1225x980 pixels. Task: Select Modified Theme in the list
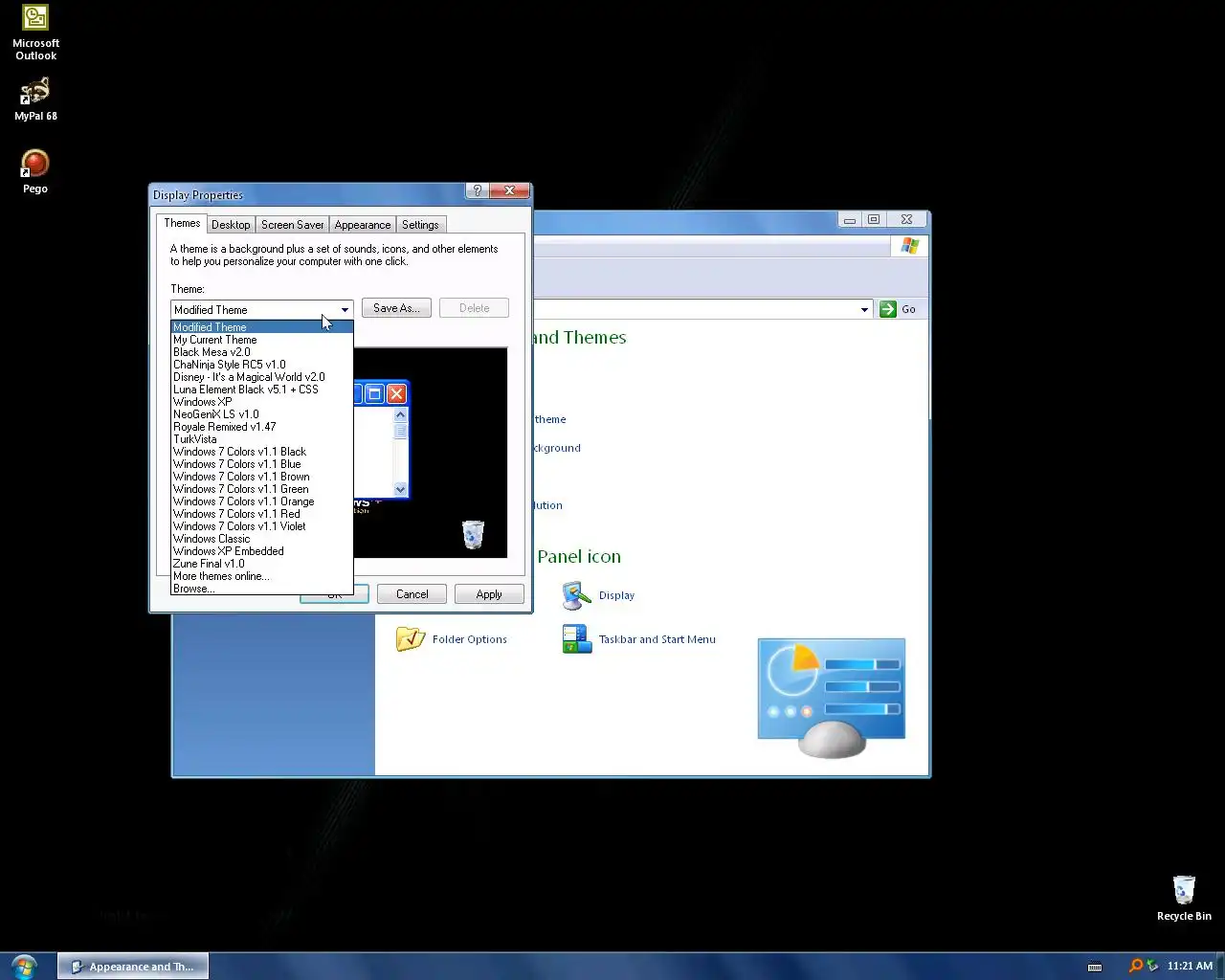click(262, 327)
